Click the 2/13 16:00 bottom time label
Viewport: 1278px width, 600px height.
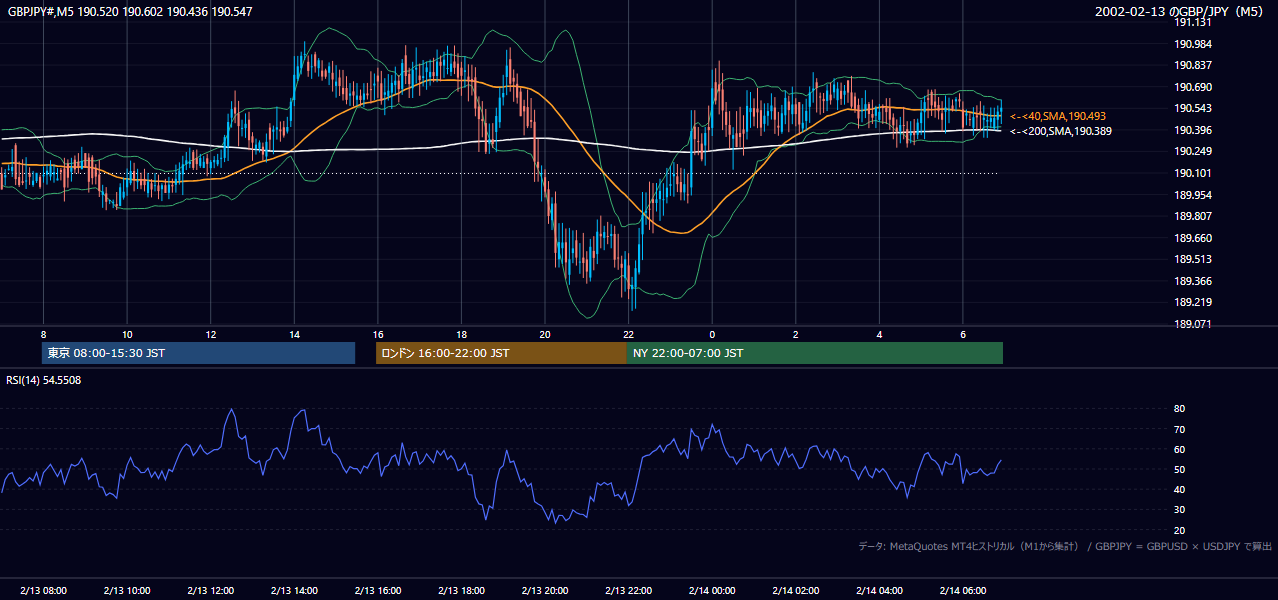pyautogui.click(x=378, y=591)
